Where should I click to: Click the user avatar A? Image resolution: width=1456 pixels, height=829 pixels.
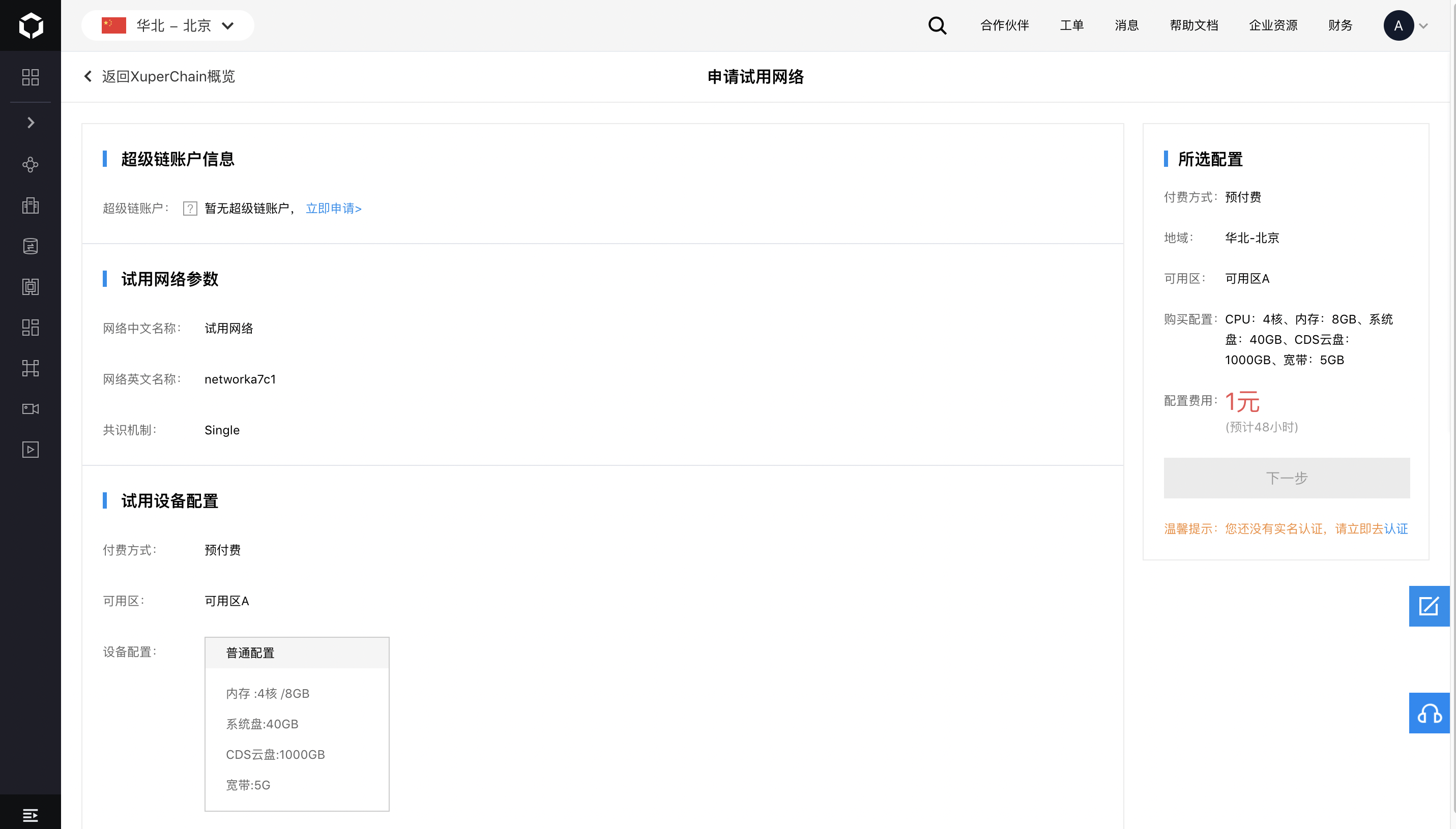[1398, 25]
